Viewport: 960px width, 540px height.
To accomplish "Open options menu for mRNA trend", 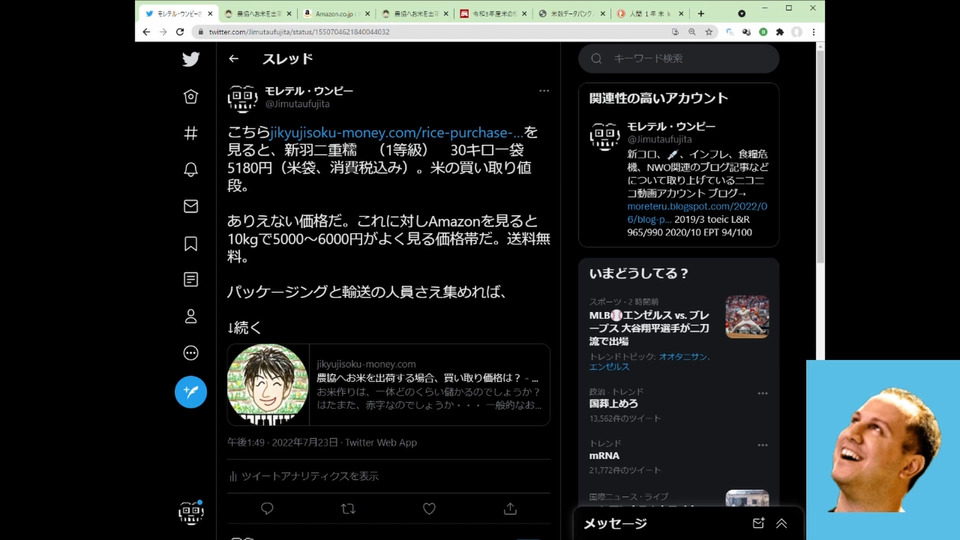I will (x=762, y=445).
